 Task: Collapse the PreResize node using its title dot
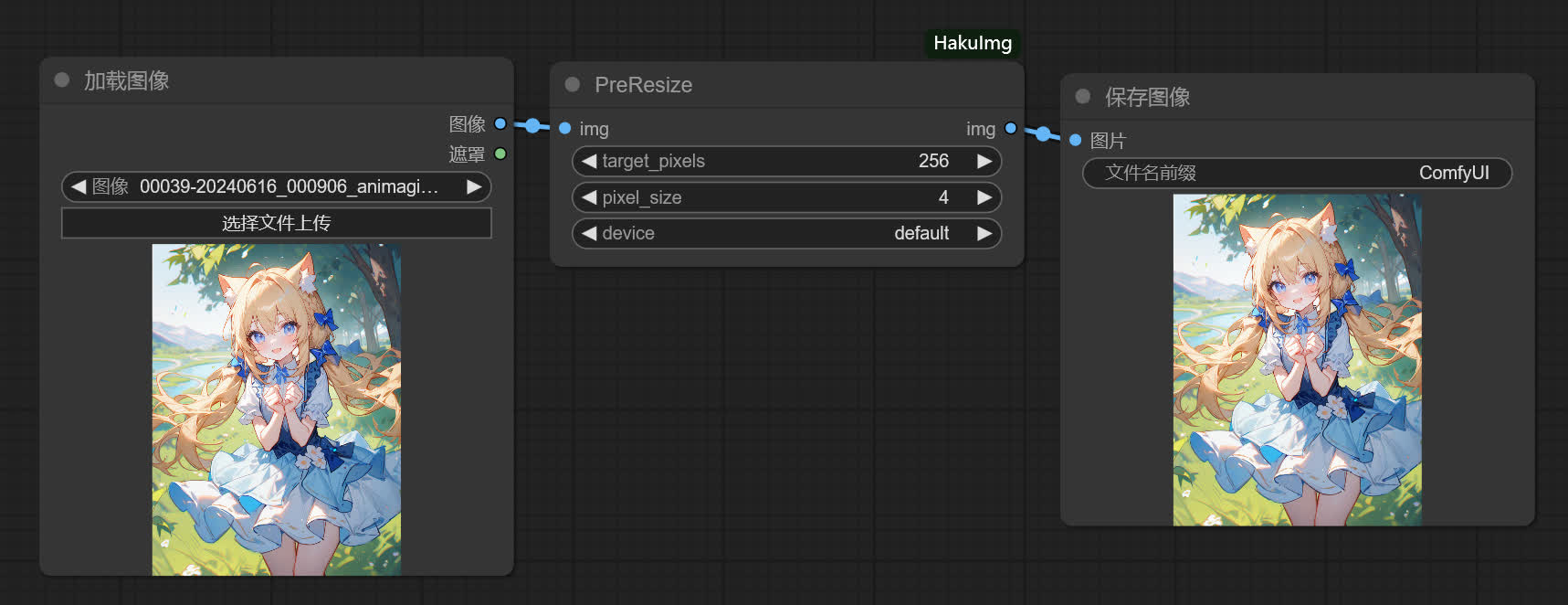[573, 84]
